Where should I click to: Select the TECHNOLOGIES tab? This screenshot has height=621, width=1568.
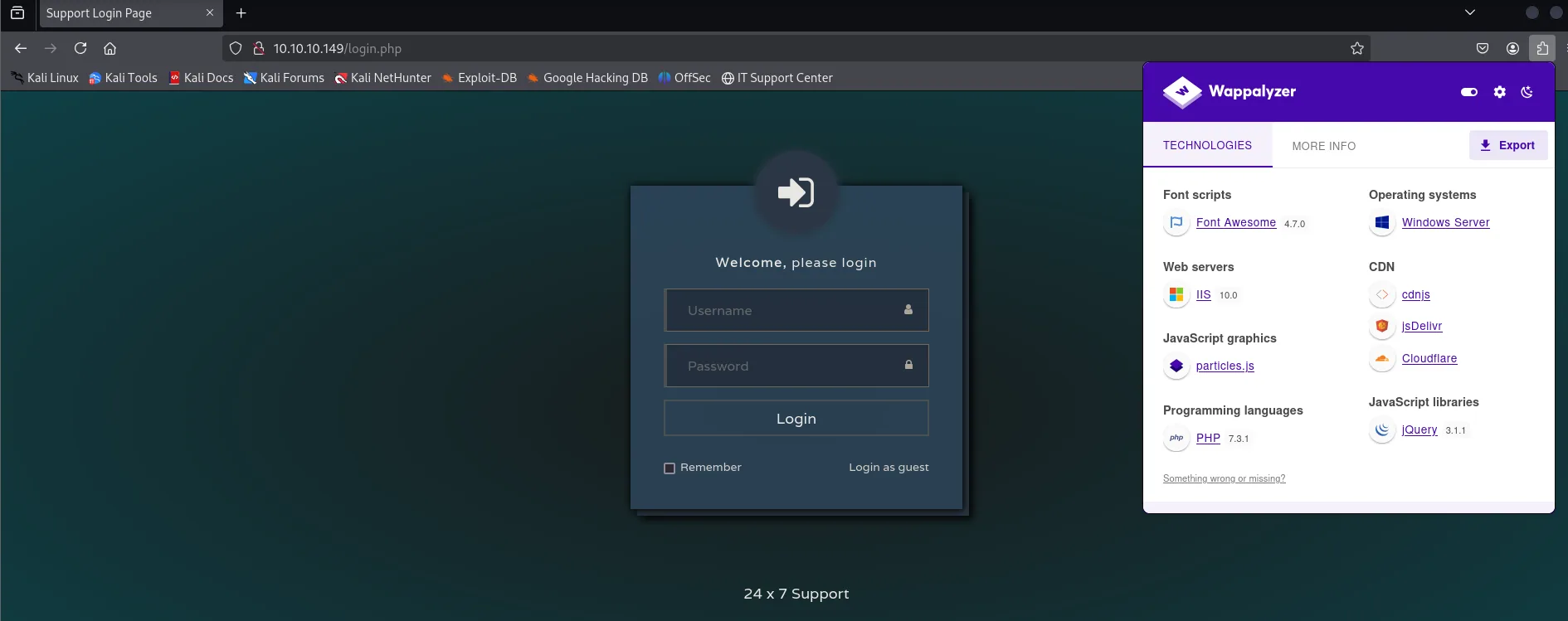(1207, 145)
